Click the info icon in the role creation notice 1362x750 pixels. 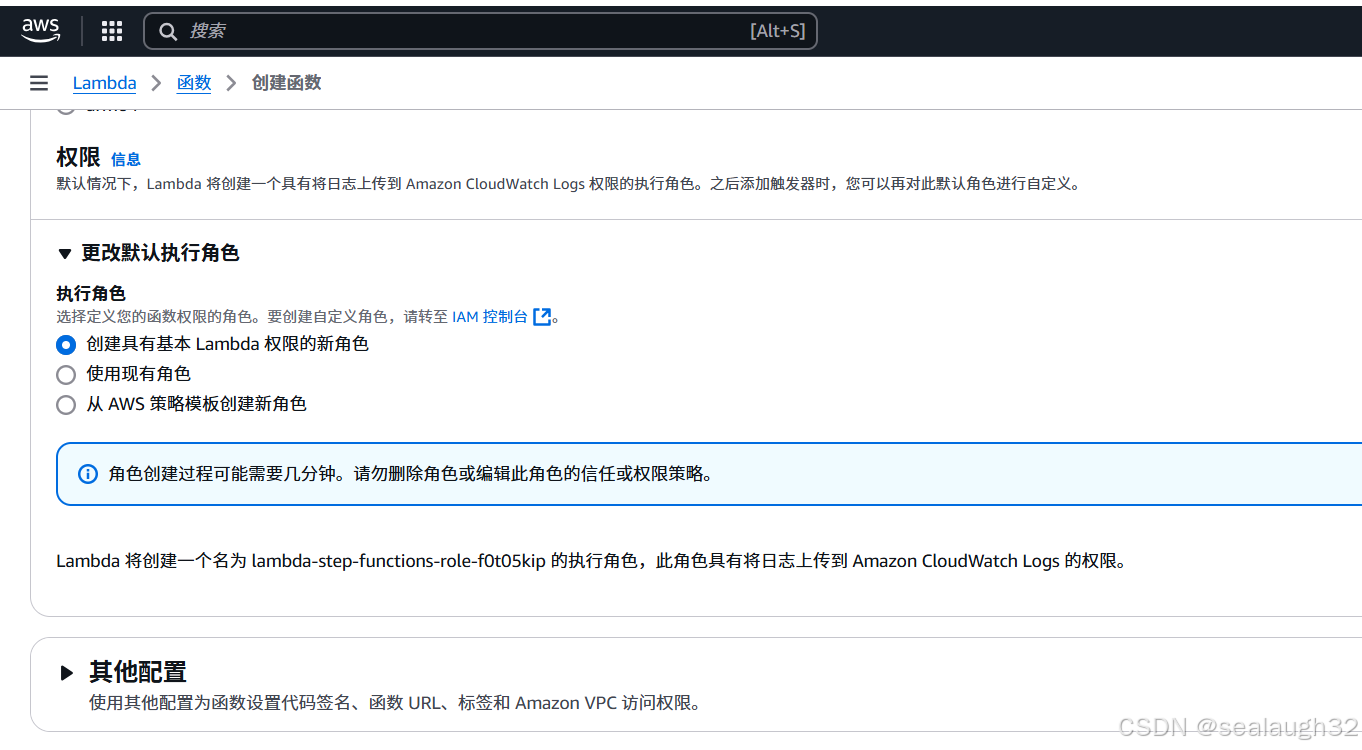(88, 474)
